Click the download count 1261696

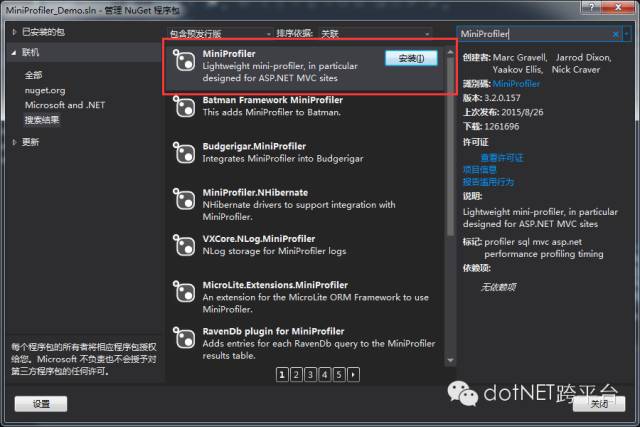point(502,127)
